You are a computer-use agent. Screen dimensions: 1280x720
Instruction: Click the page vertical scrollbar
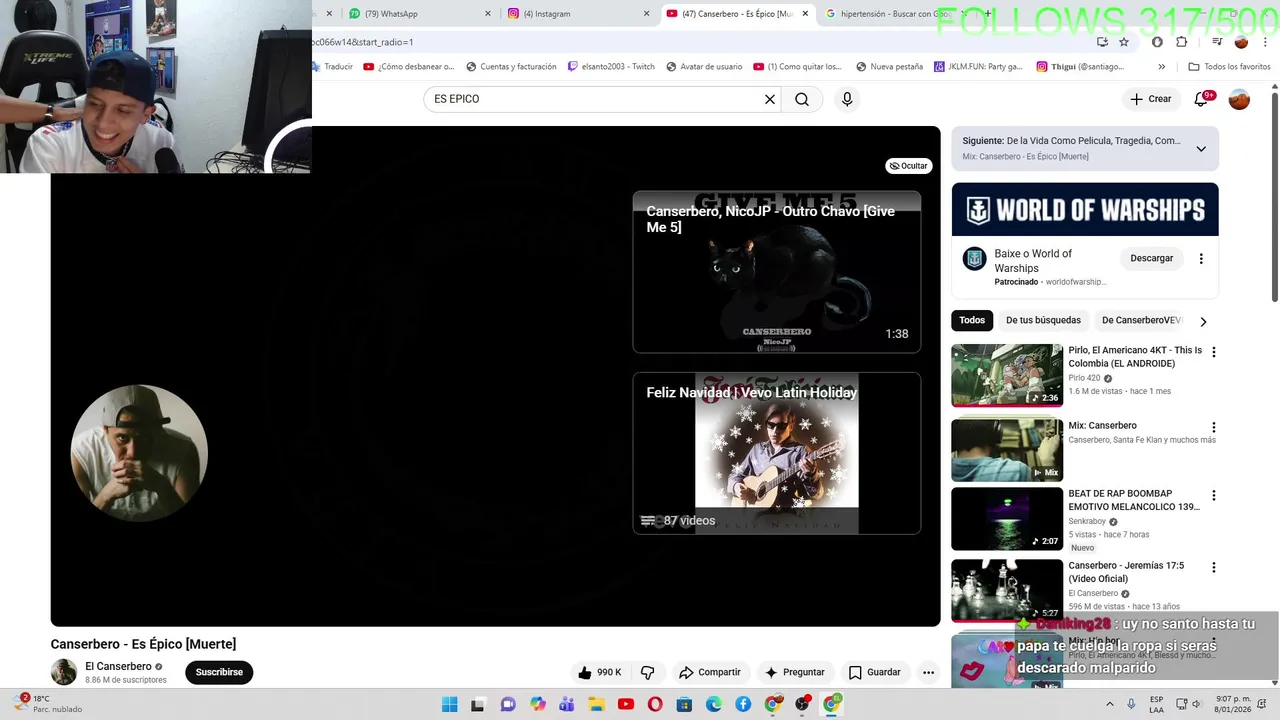pyautogui.click(x=1275, y=195)
